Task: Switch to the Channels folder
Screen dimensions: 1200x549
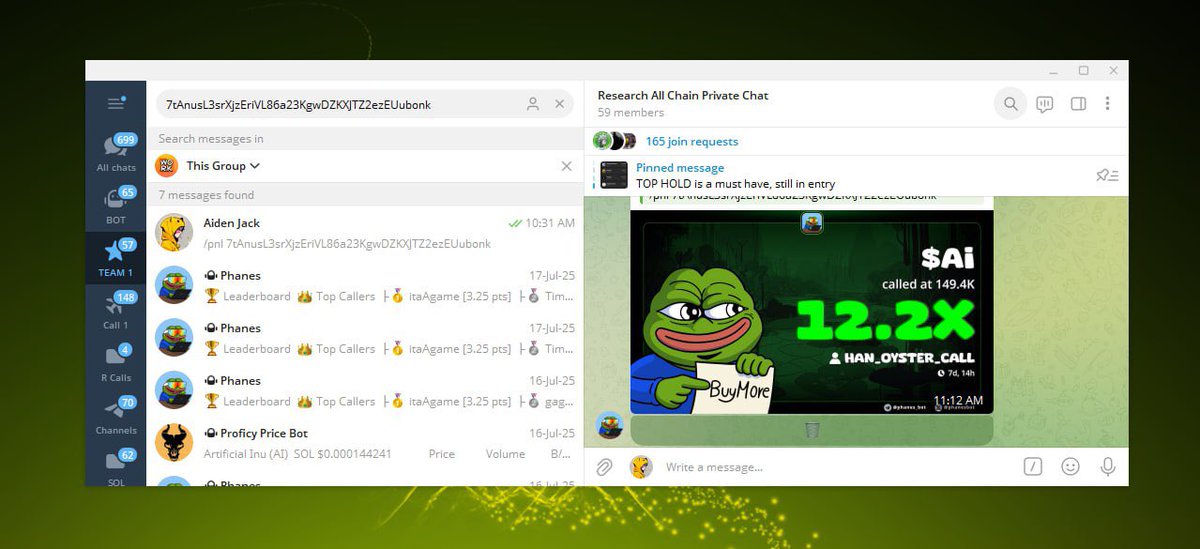Action: point(116,416)
